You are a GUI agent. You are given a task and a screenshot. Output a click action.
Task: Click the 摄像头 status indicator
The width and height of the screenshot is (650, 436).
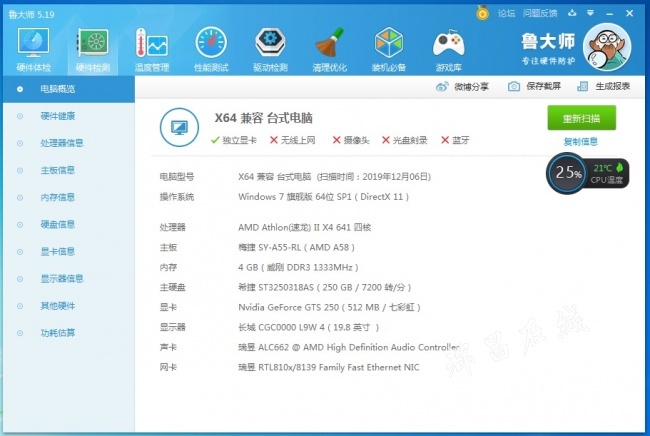point(351,140)
